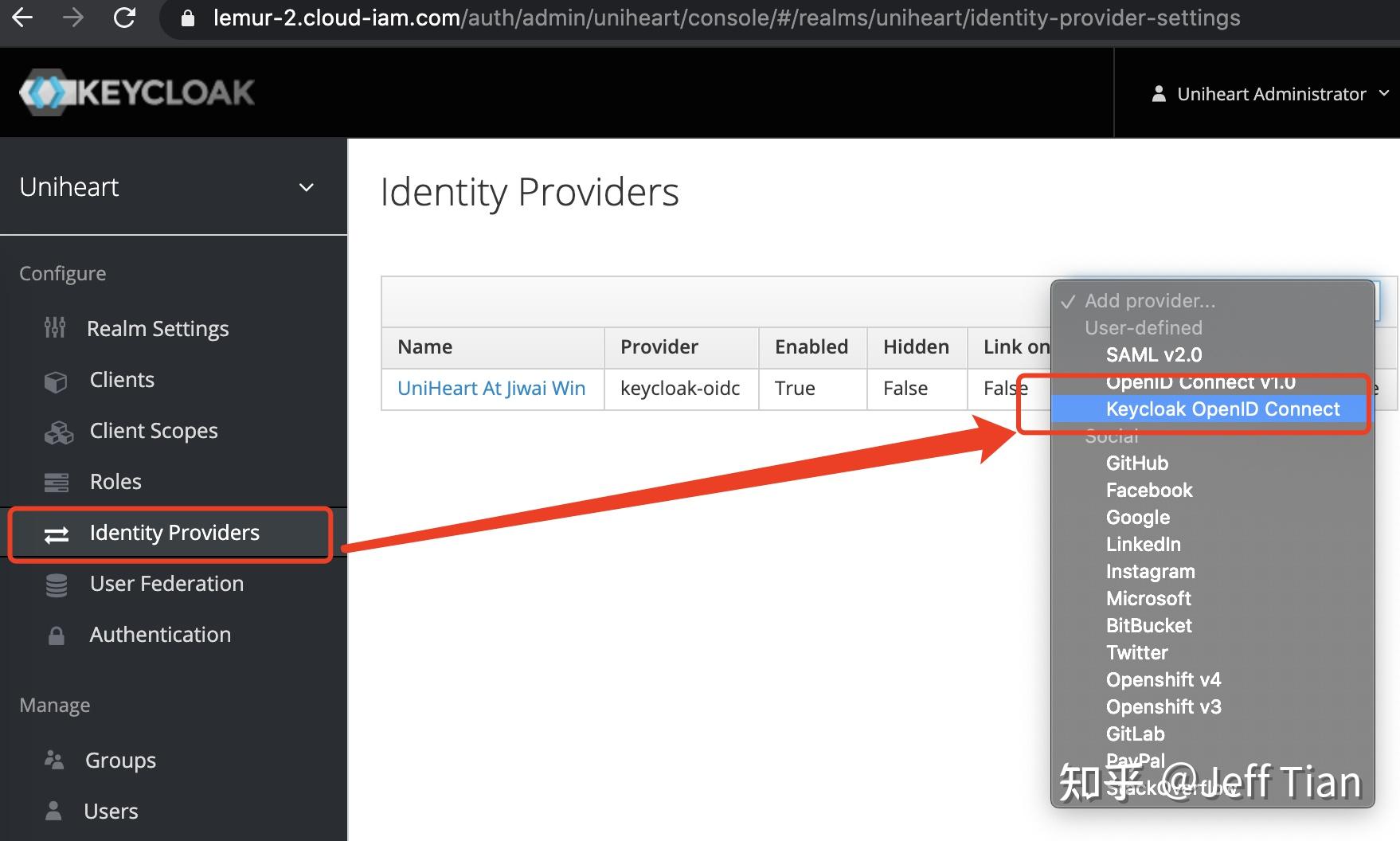The width and height of the screenshot is (1400, 841).
Task: Click the user avatar icon beside Uniheart Administrator
Action: [1159, 94]
